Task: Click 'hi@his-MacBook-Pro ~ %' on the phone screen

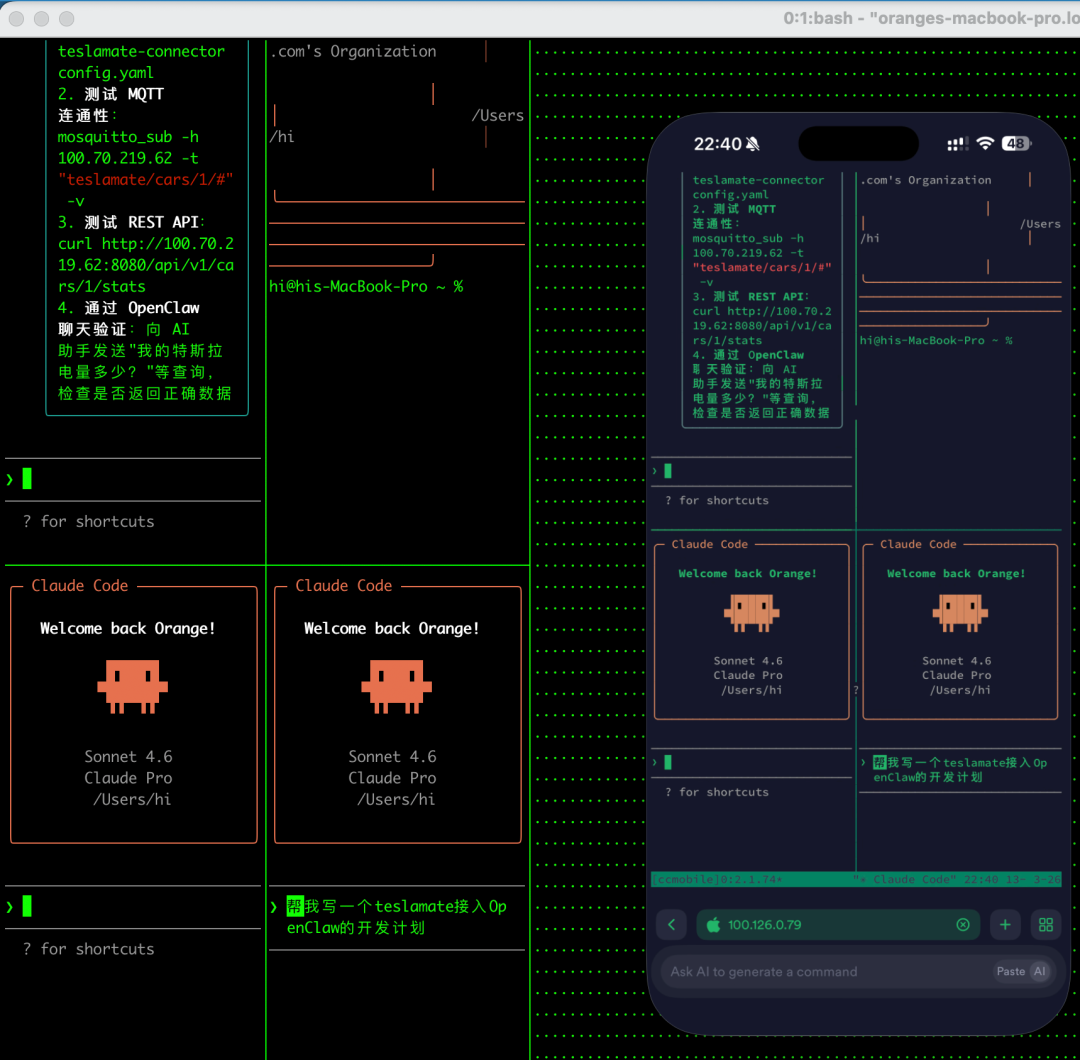Action: click(936, 340)
